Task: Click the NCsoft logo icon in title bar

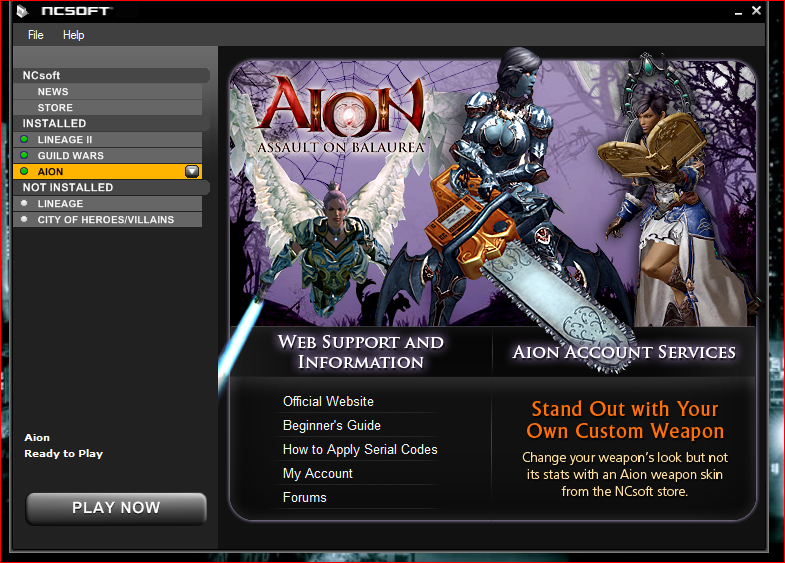Action: point(21,11)
